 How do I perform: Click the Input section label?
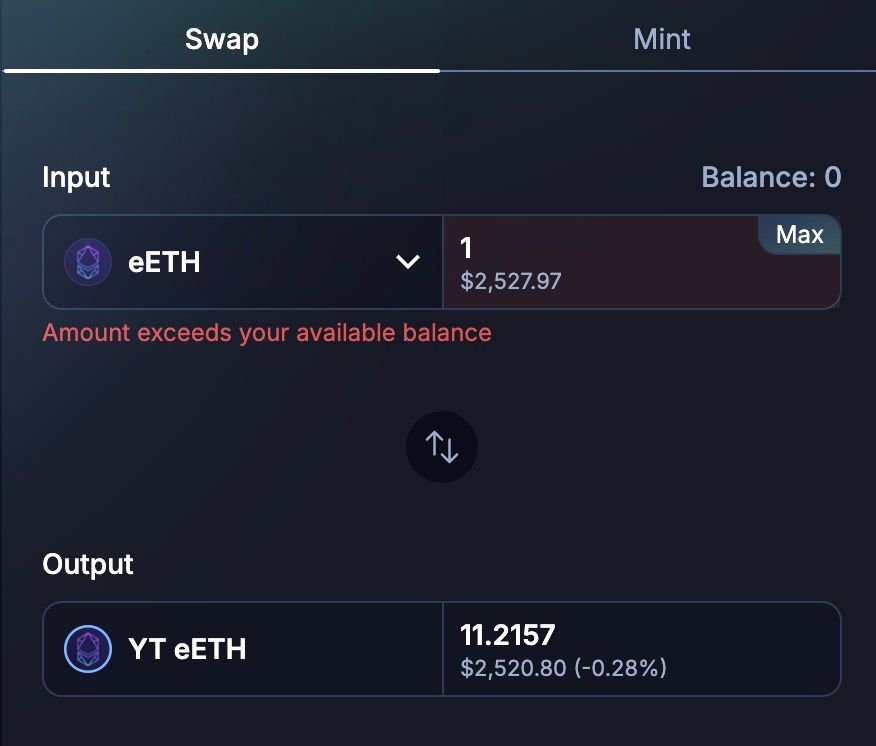(x=76, y=178)
